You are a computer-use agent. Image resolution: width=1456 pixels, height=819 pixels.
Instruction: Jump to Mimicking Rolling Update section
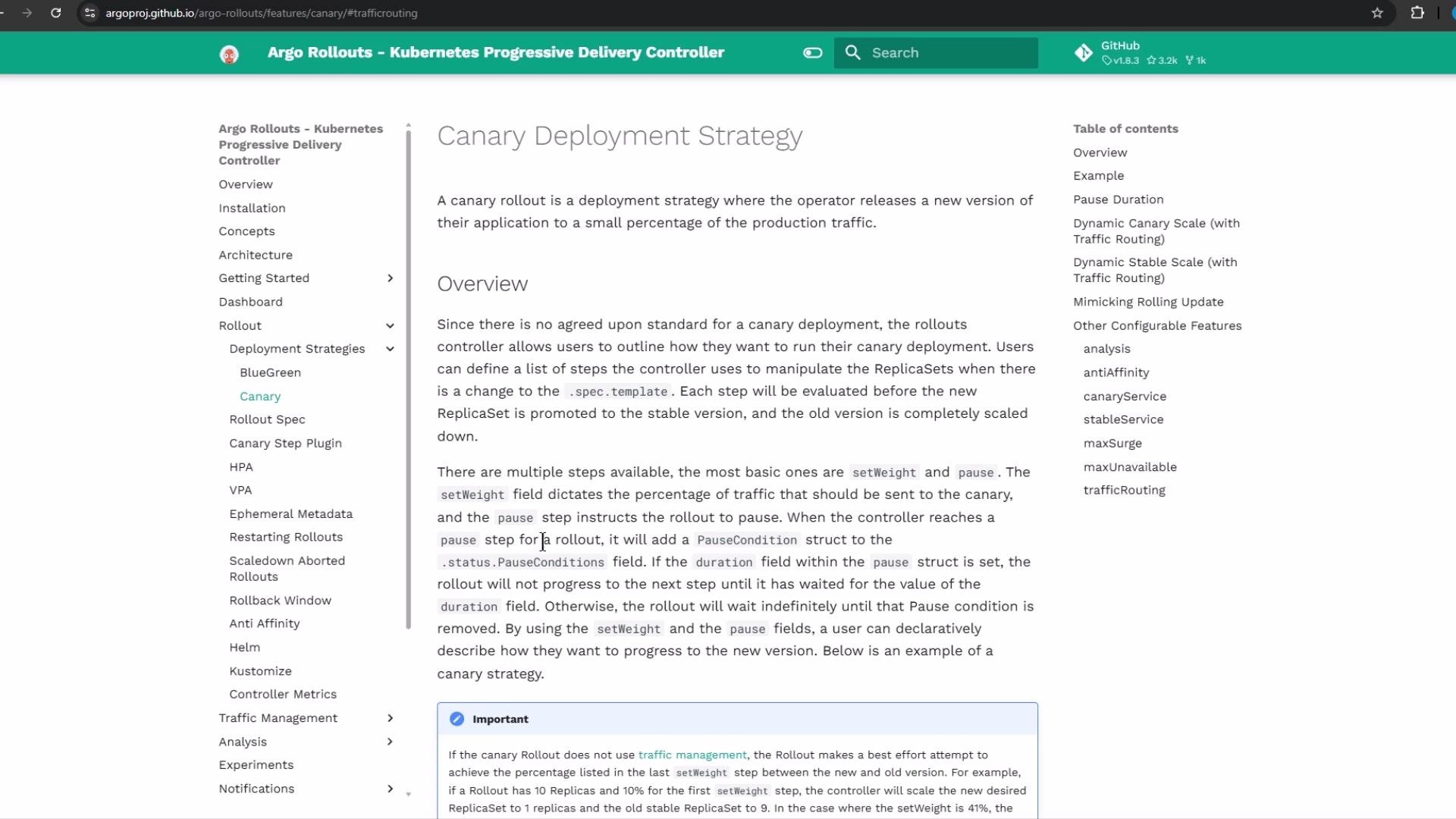click(1148, 302)
